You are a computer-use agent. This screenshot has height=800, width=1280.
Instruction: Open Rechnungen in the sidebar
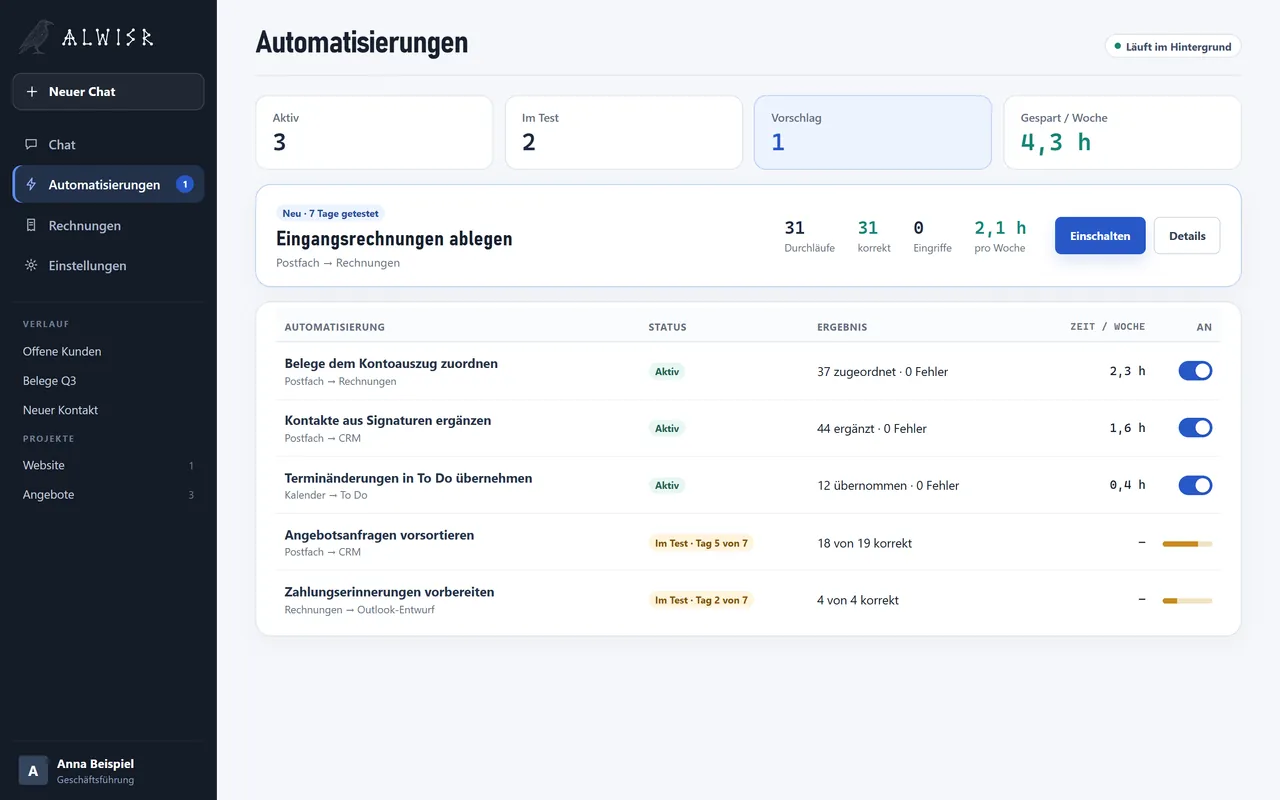(x=108, y=225)
